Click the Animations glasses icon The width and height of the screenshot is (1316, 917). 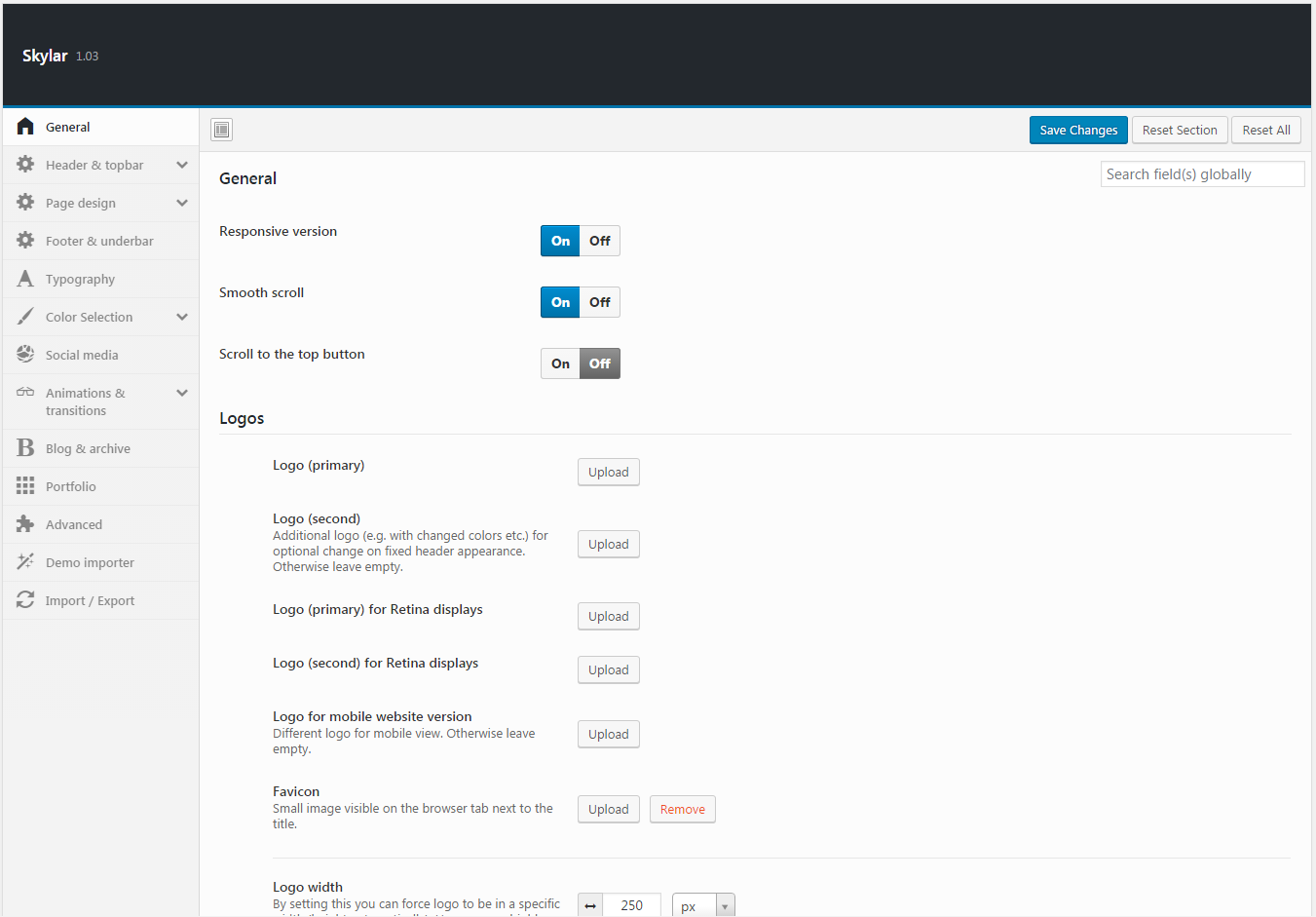[x=25, y=393]
